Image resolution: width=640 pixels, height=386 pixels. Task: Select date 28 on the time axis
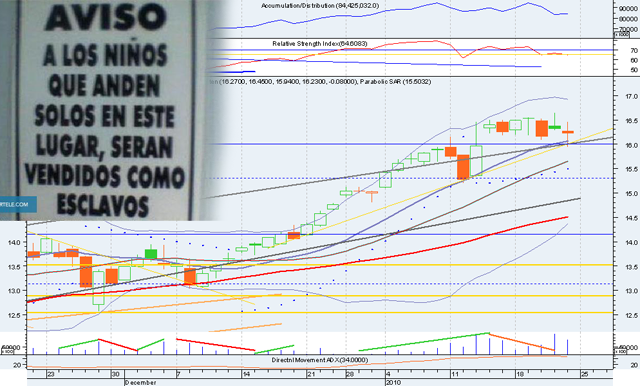(x=350, y=374)
